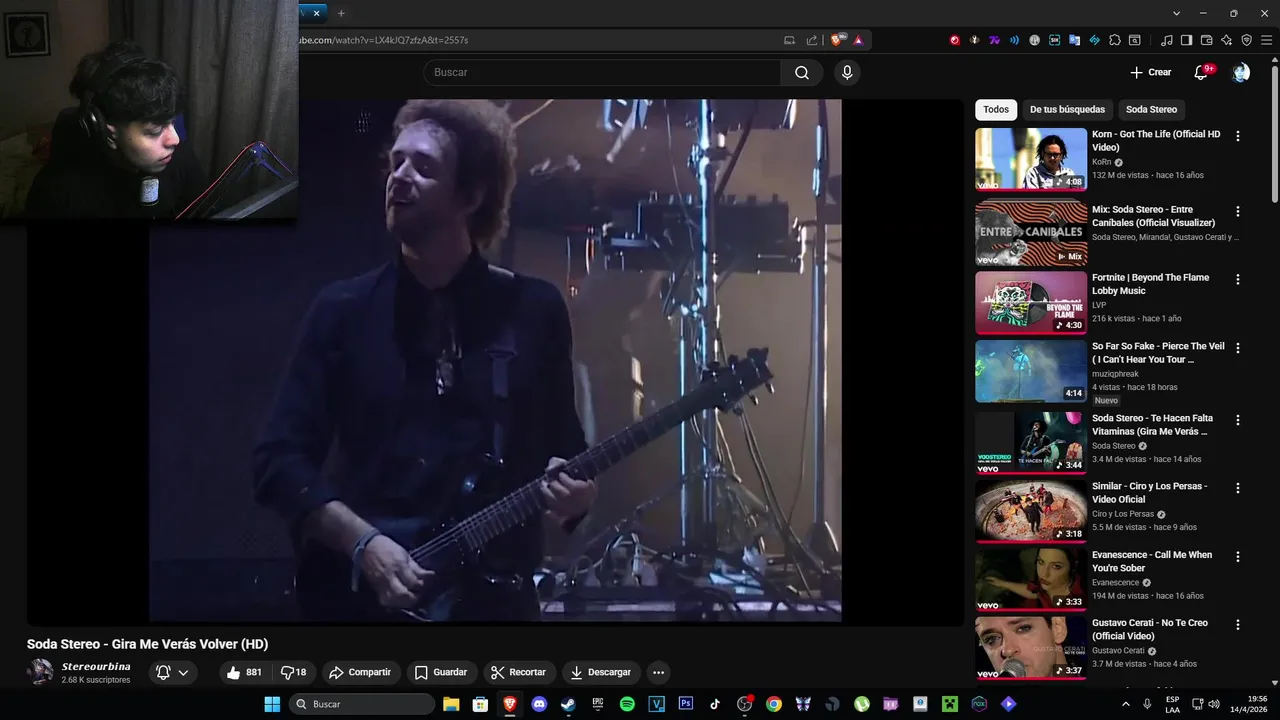Click the Compartir button
1280x720 pixels.
[360, 672]
